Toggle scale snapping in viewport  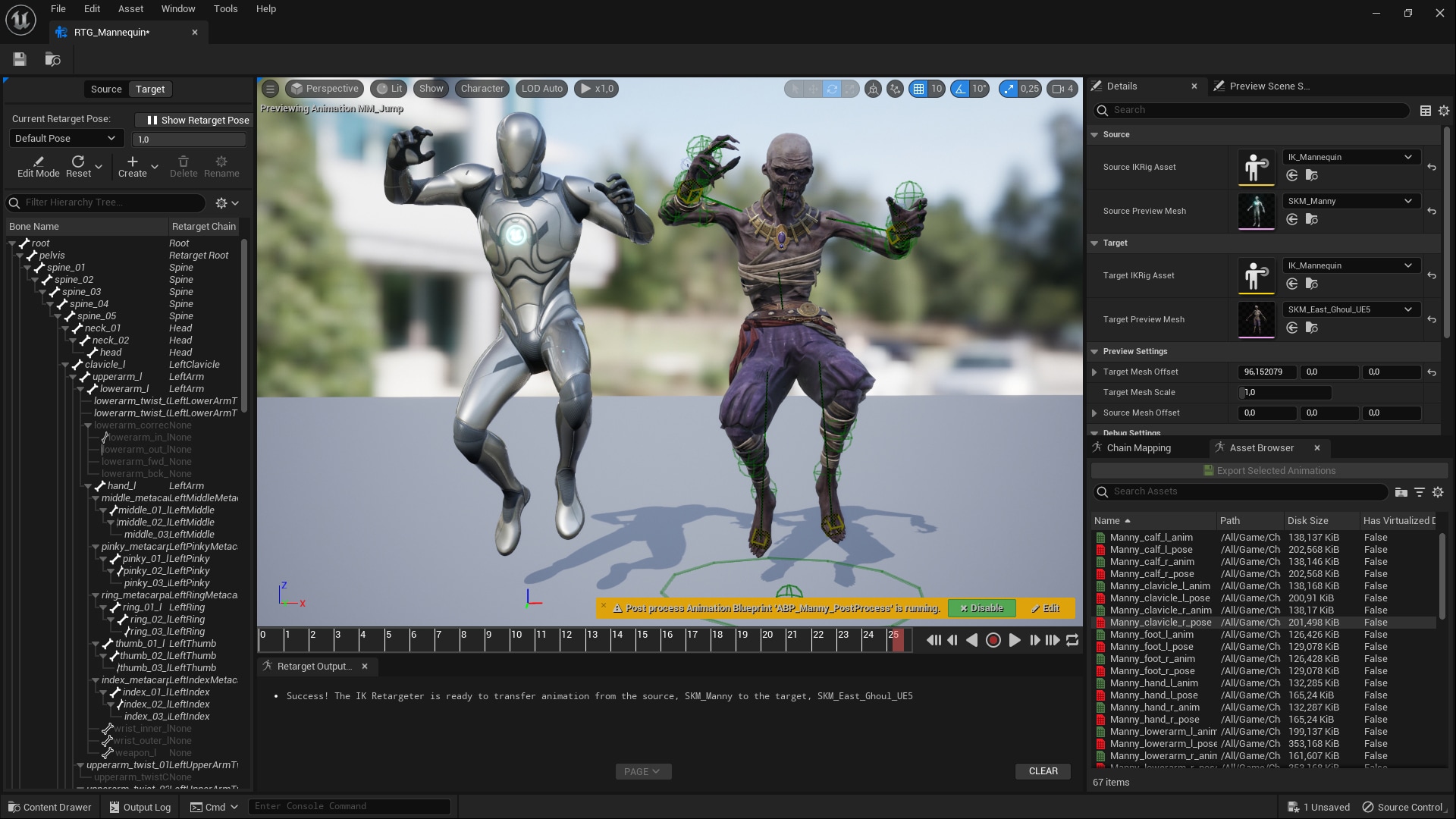(x=1009, y=89)
